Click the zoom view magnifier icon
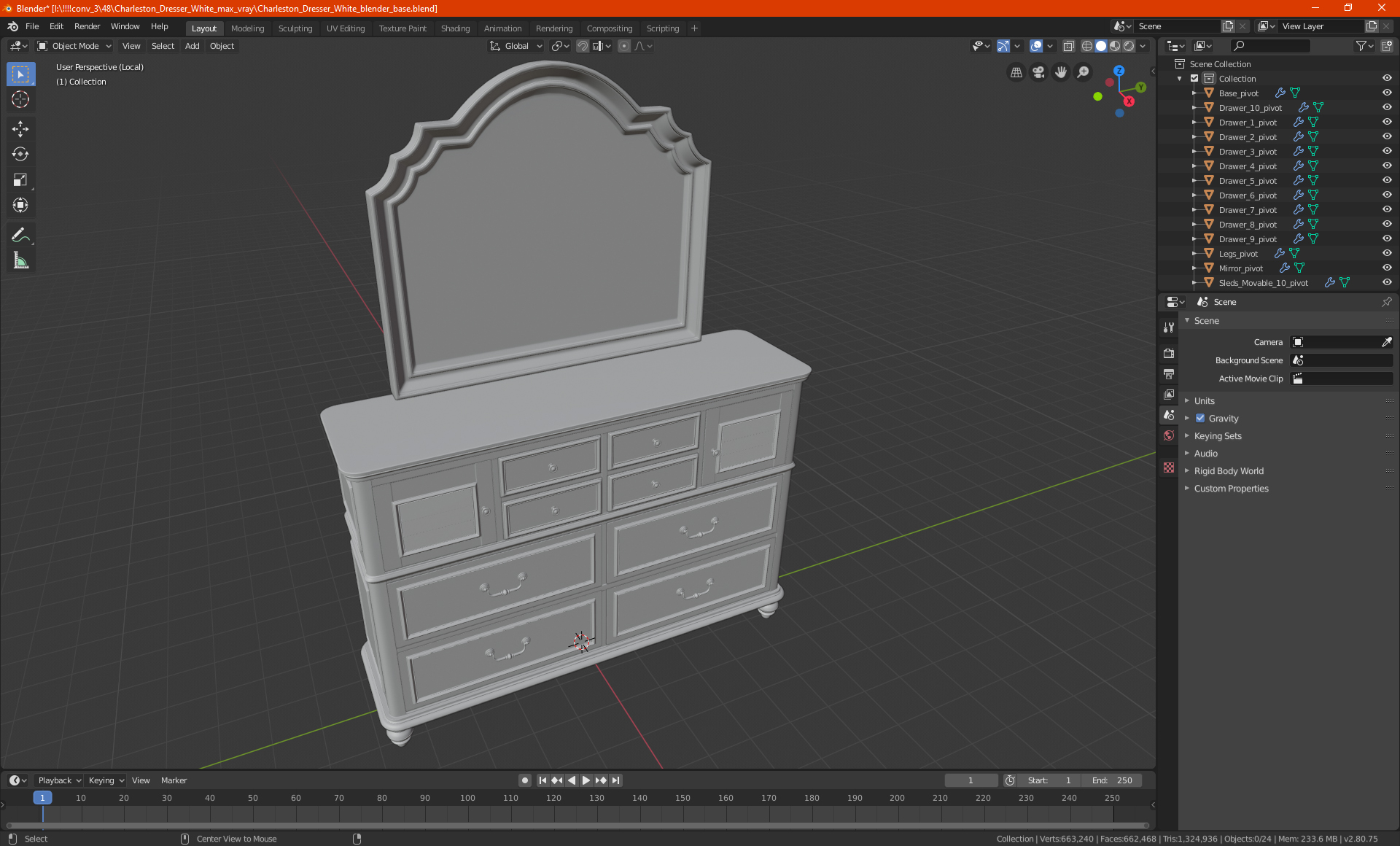This screenshot has width=1400, height=846. (1084, 72)
